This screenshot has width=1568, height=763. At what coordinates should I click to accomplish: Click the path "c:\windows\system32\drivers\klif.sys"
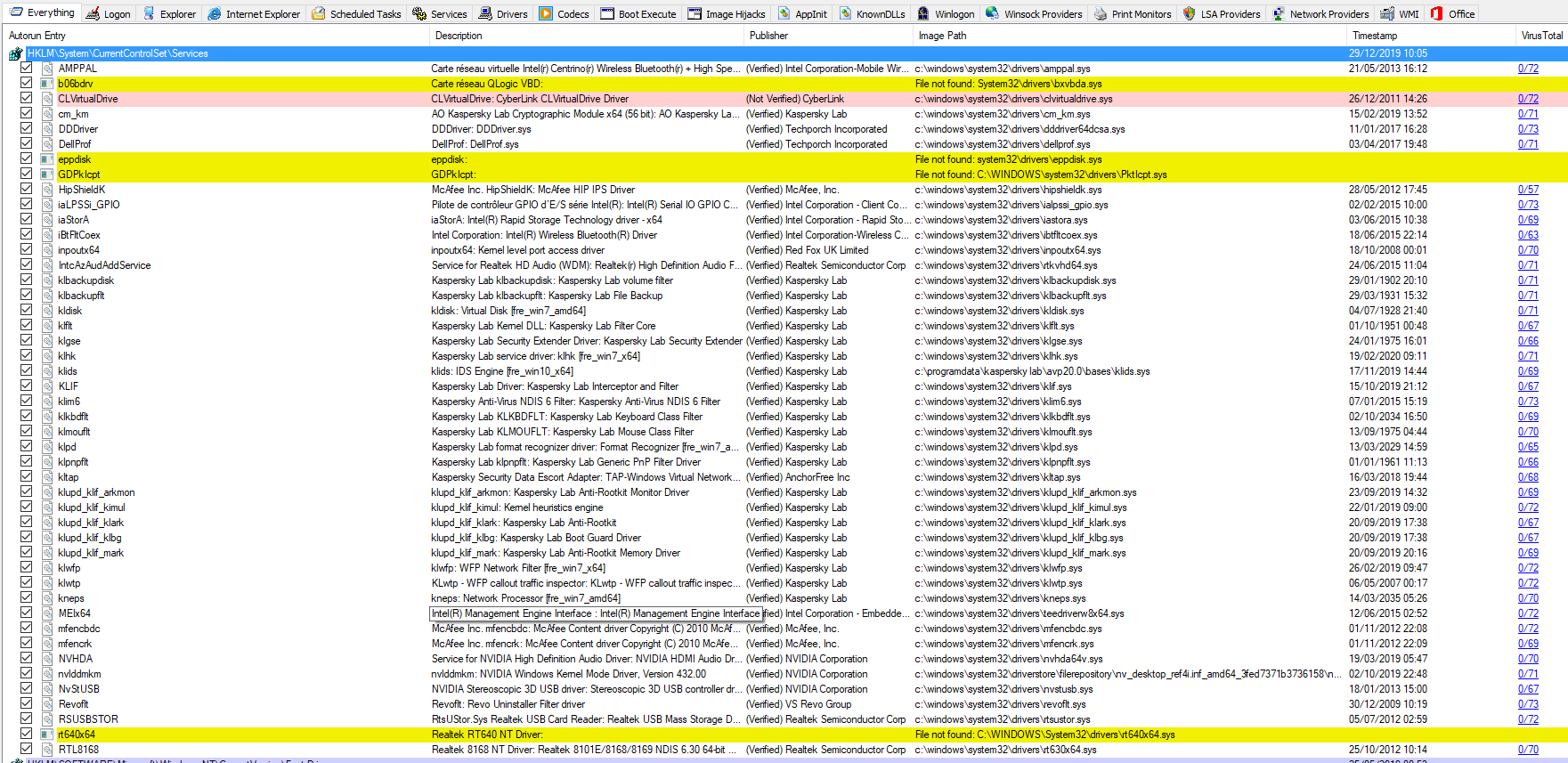[x=993, y=386]
